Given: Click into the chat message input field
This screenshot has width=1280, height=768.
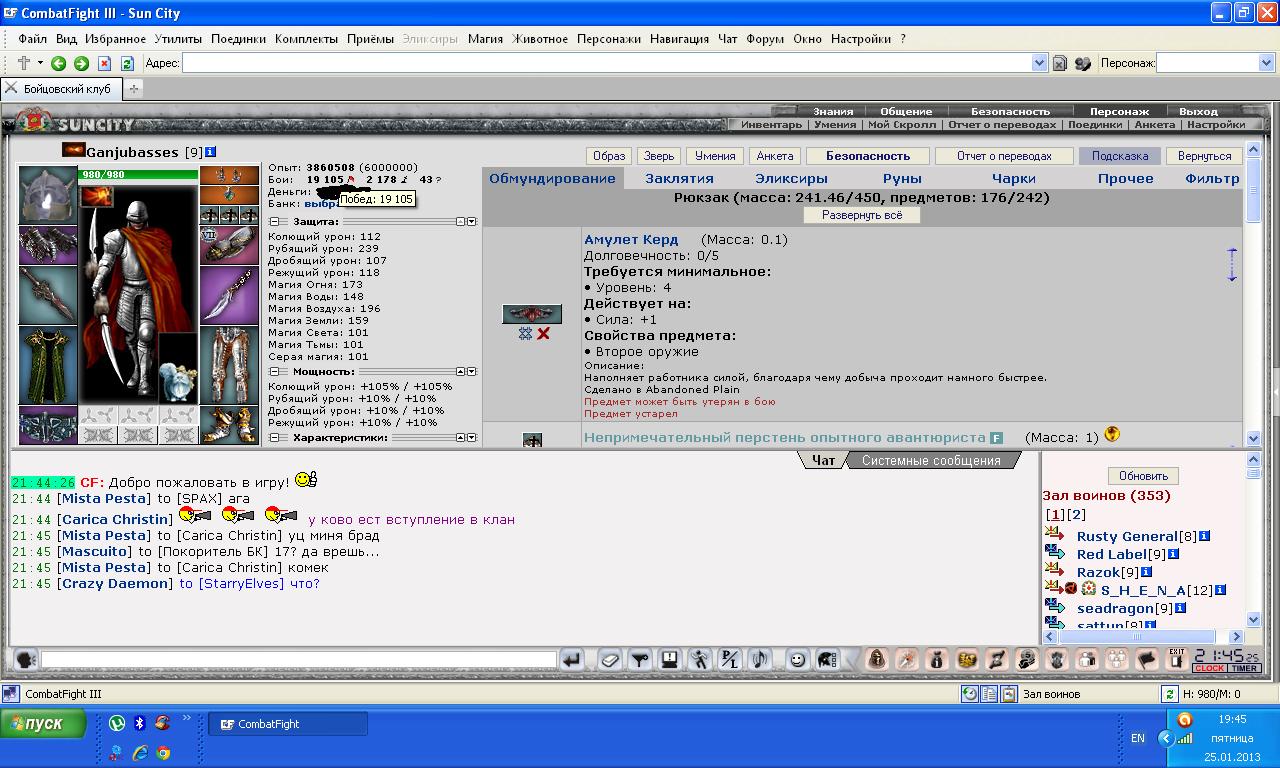Looking at the screenshot, I should [x=299, y=659].
